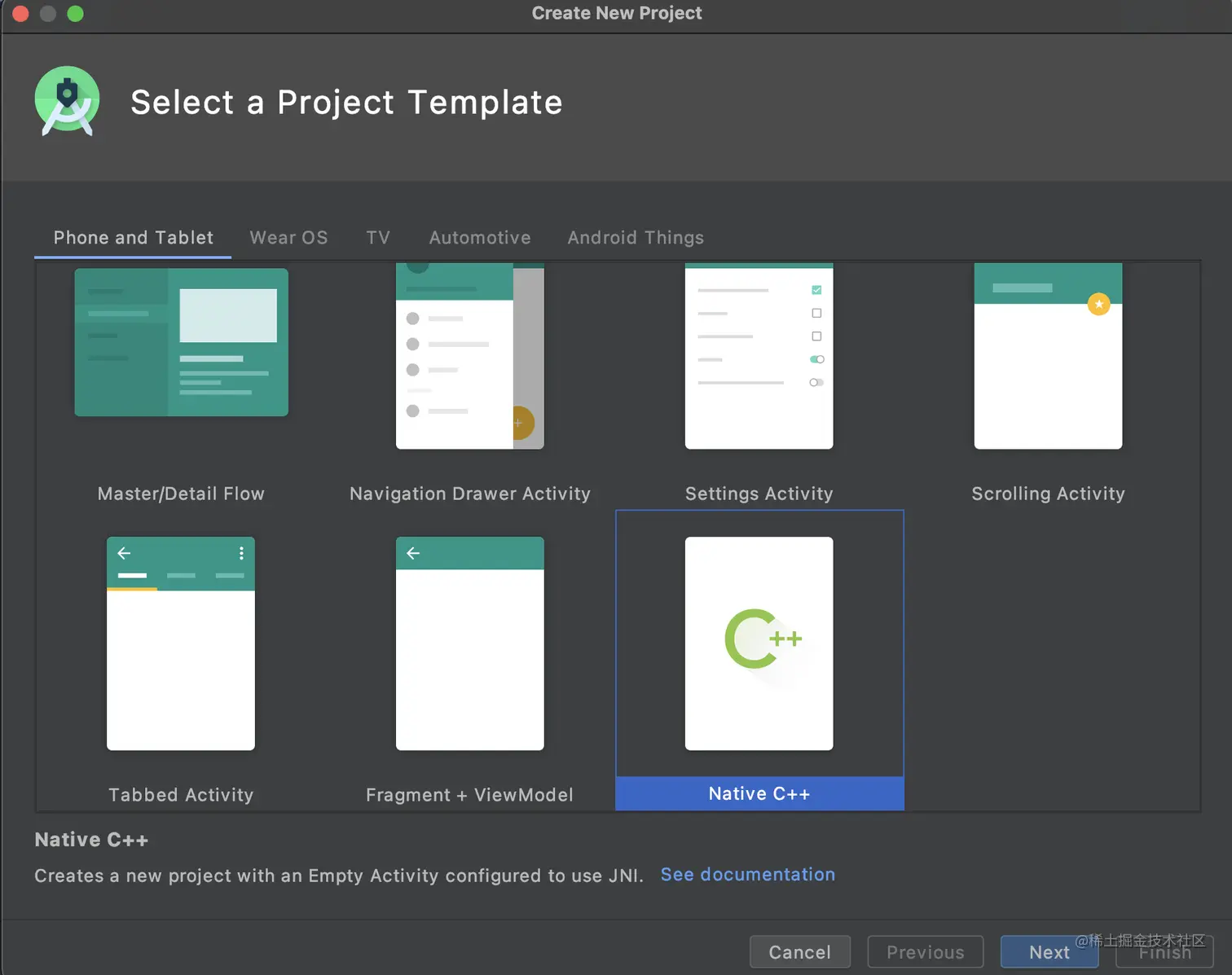
Task: Click the Android Studio logo icon
Action: tap(67, 101)
